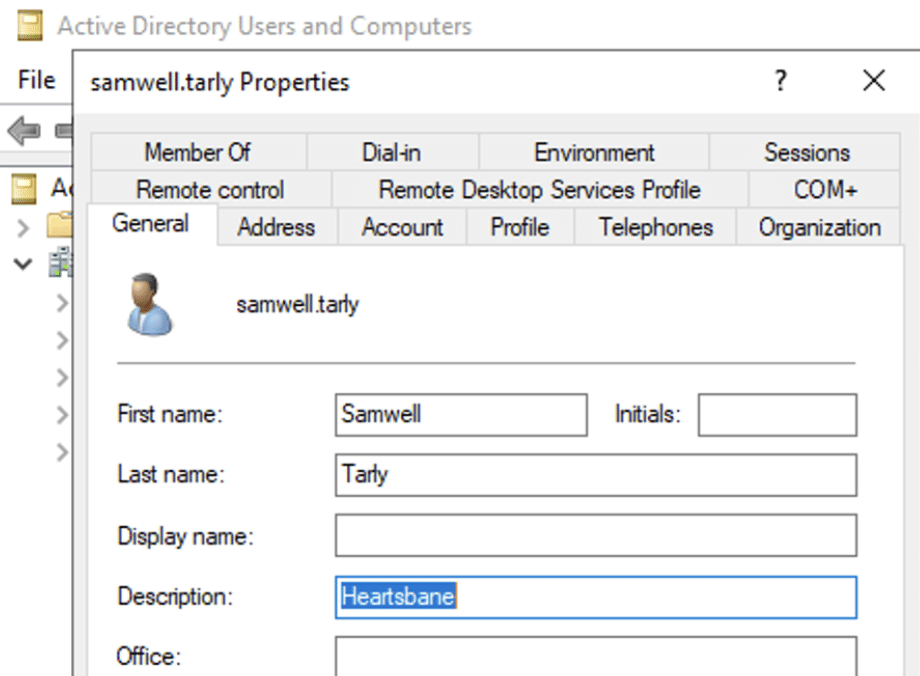The width and height of the screenshot is (920, 676).
Task: Select the root console tree icon
Action: tap(30, 188)
